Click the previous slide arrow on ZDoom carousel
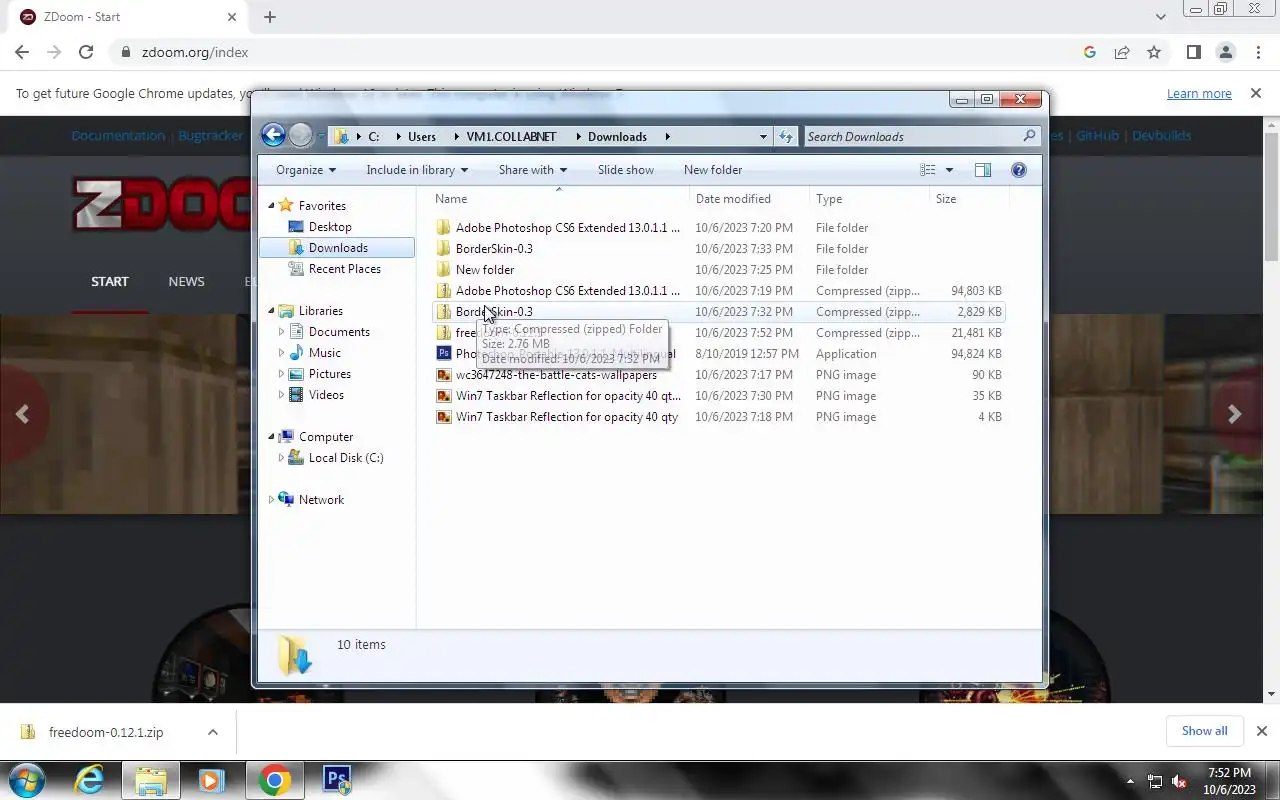This screenshot has width=1280, height=800. 22,414
